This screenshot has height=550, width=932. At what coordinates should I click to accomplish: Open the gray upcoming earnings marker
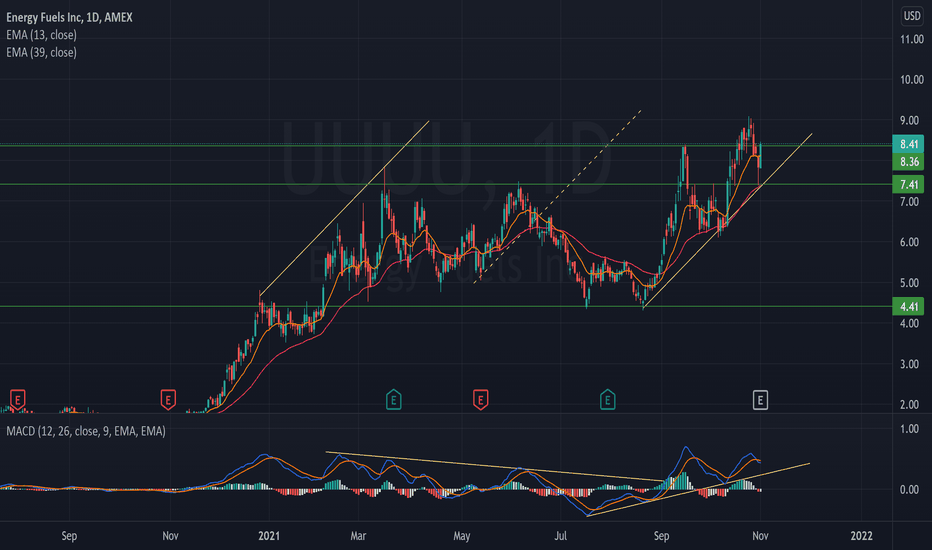(x=760, y=400)
